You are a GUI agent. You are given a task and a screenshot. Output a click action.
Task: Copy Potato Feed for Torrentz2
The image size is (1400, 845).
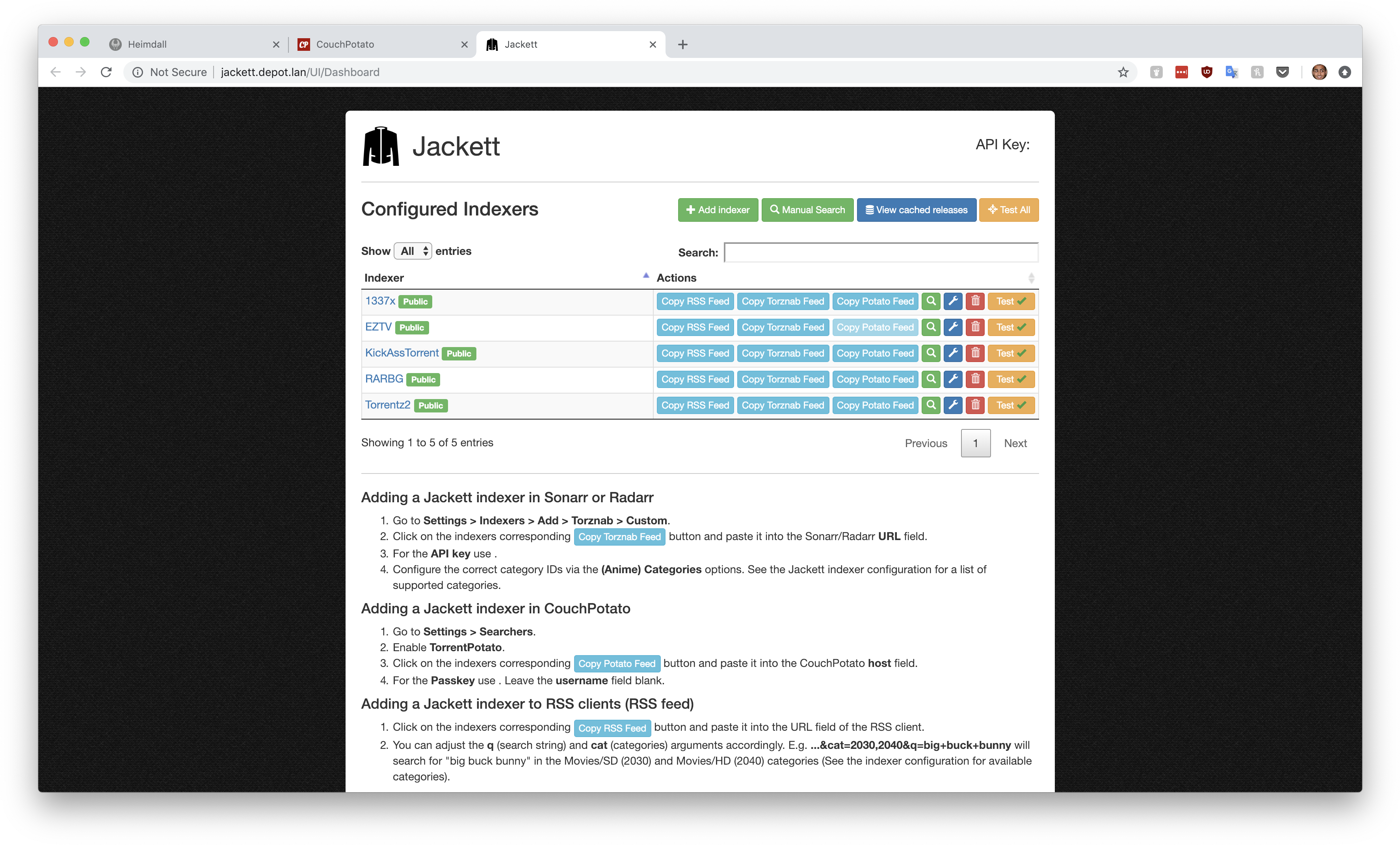point(875,405)
